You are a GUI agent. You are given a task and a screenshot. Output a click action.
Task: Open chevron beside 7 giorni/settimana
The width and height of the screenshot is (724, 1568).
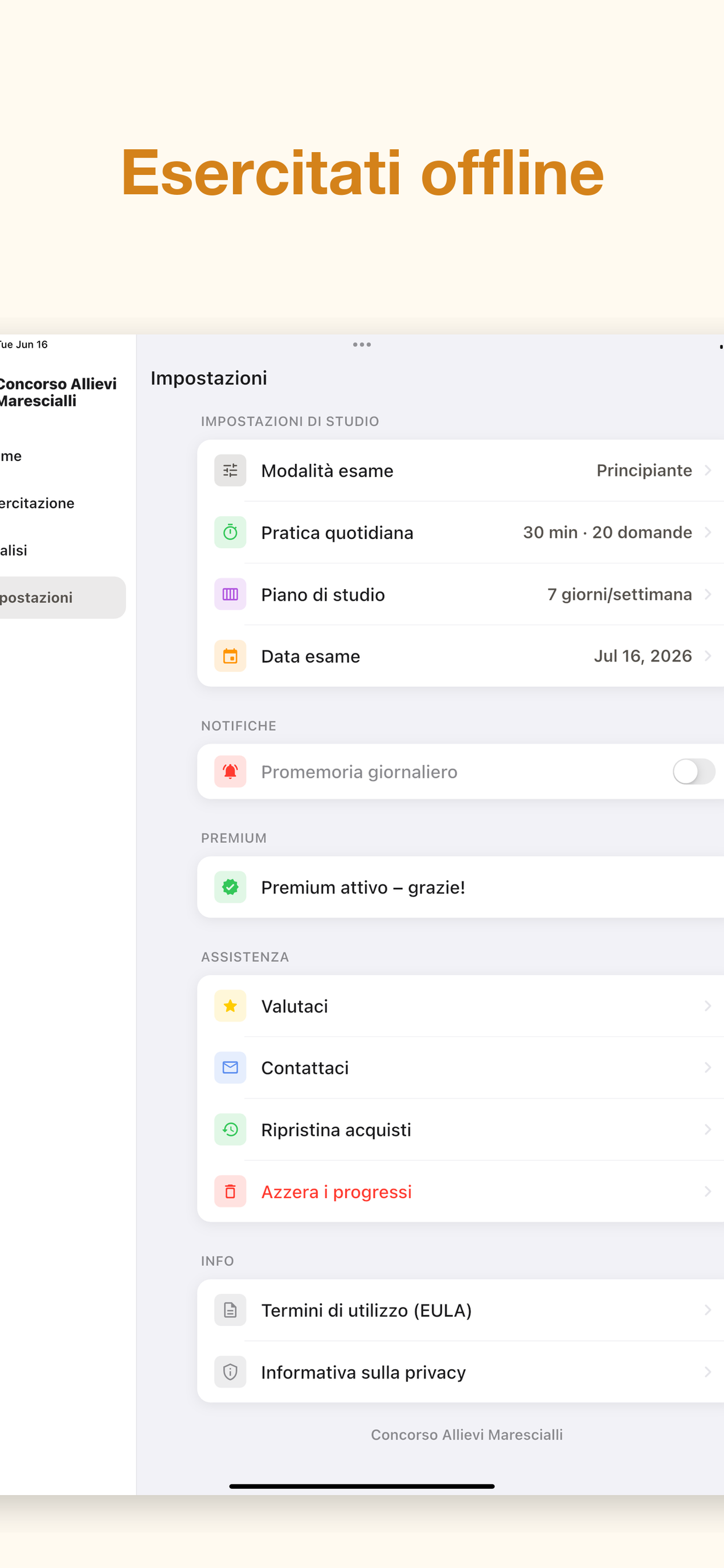click(708, 594)
